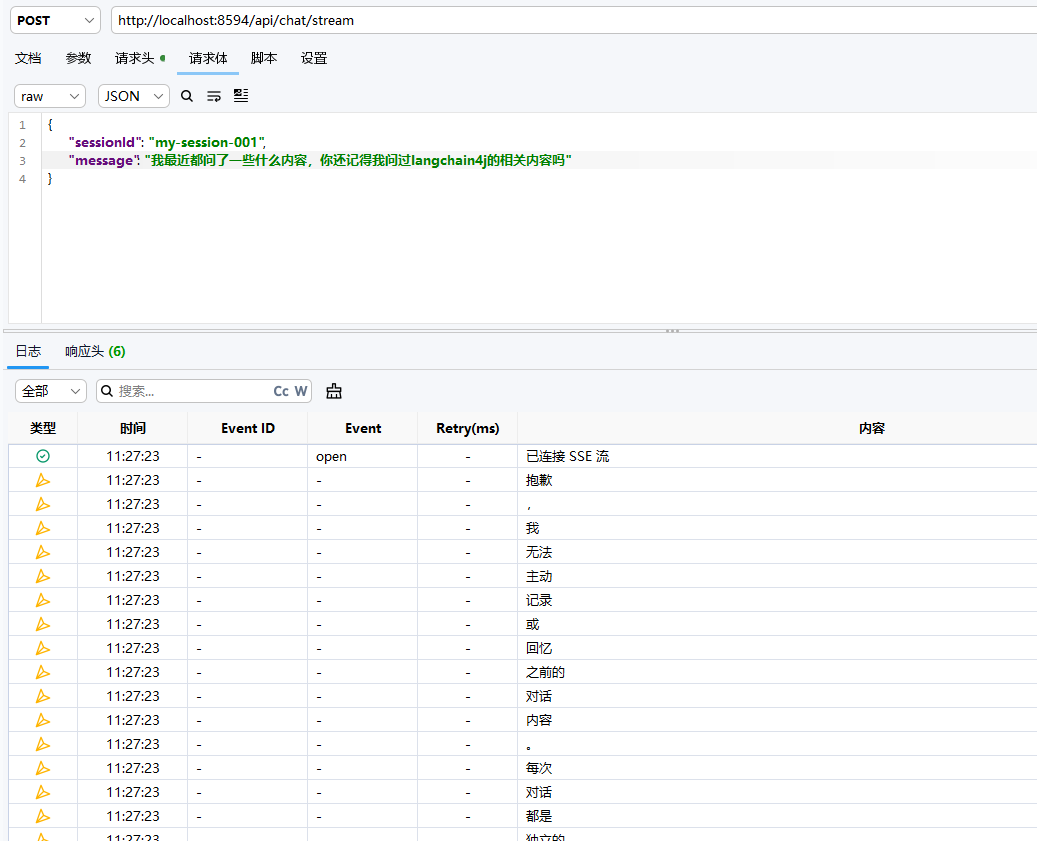This screenshot has width=1037, height=841.
Task: Toggle case-sensitive Cc search option
Action: pos(281,391)
